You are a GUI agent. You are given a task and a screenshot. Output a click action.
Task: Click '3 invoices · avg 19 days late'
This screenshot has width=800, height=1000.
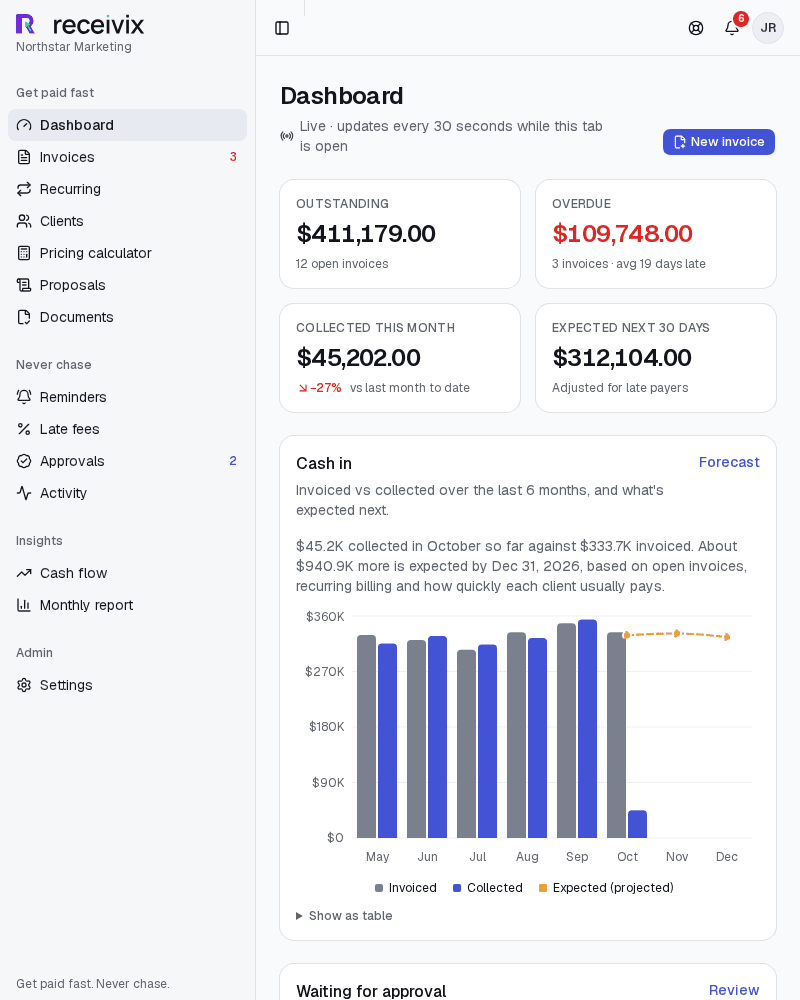point(628,264)
